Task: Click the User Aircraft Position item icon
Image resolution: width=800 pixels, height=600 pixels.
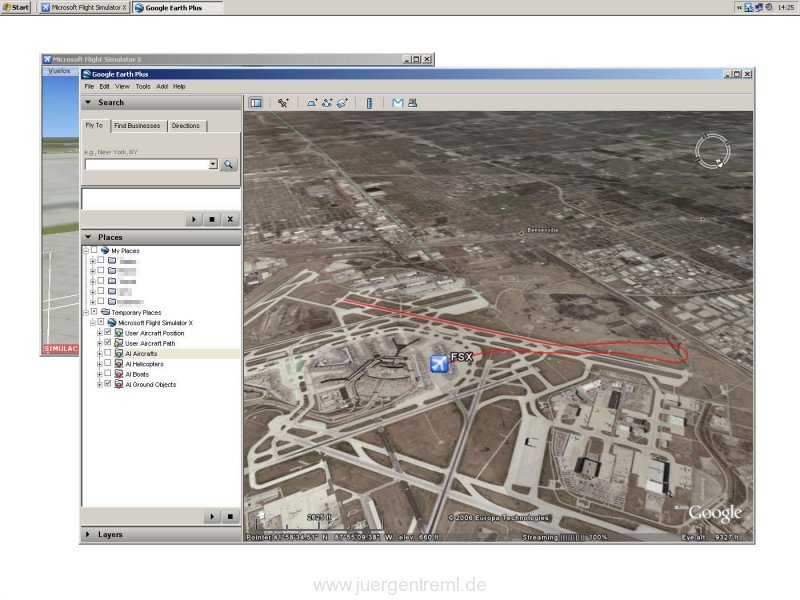Action: (x=119, y=333)
